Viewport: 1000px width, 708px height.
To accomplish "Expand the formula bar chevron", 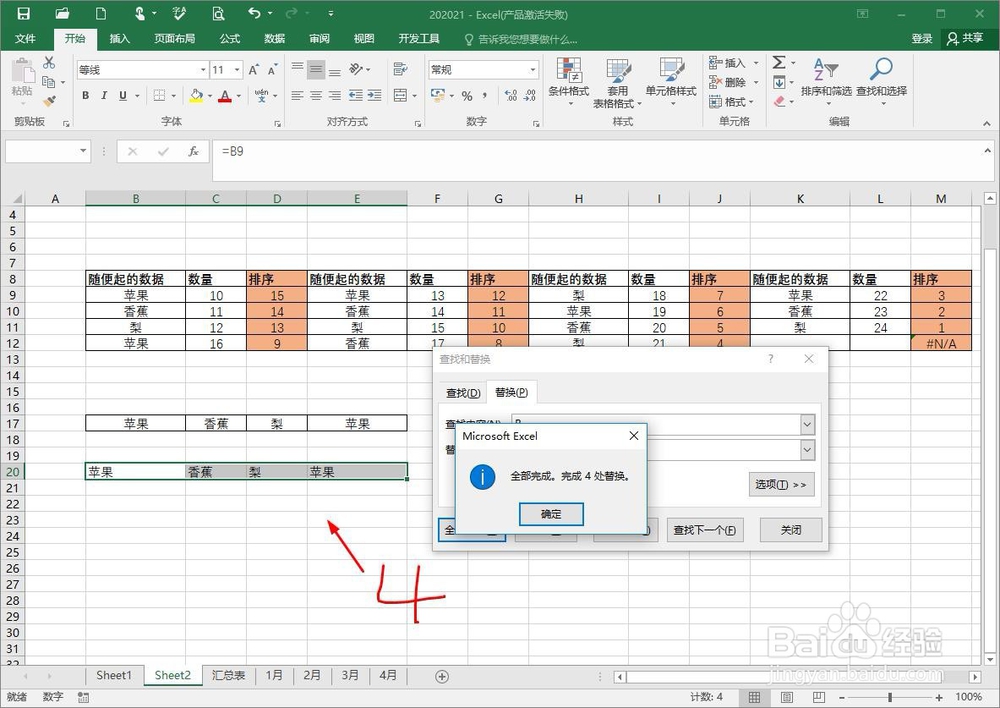I will [x=987, y=151].
